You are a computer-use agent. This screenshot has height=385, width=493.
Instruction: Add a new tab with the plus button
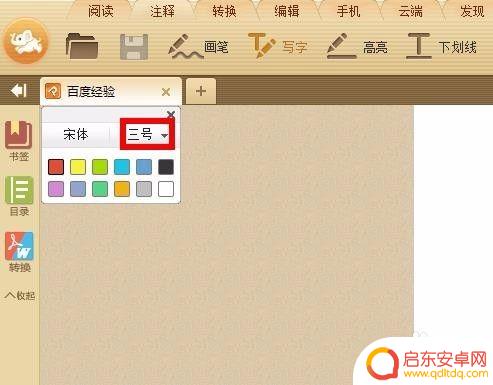point(201,91)
